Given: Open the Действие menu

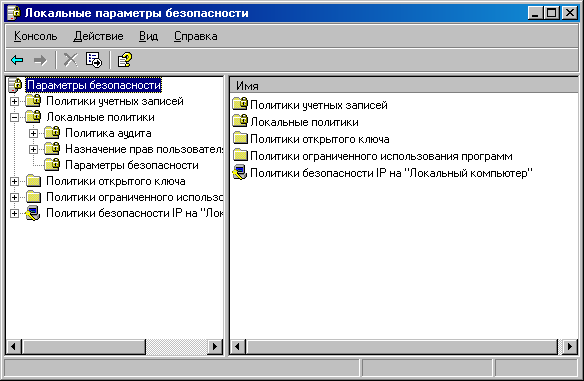Looking at the screenshot, I should 98,36.
